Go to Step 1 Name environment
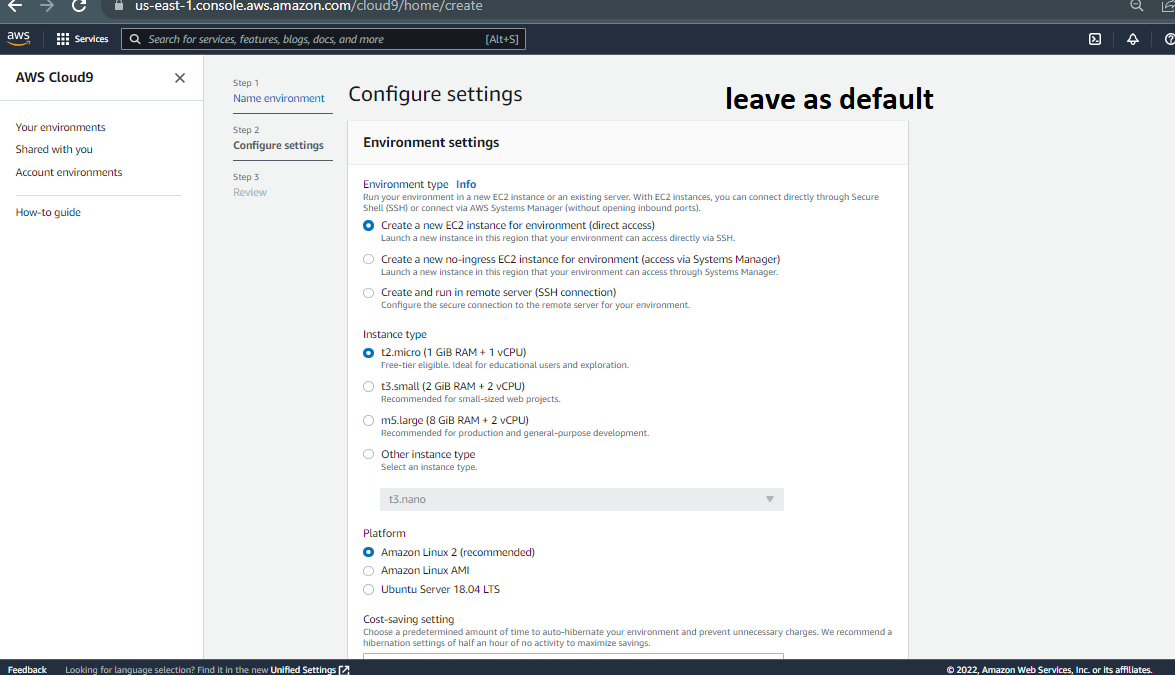1175x675 pixels. 279,98
